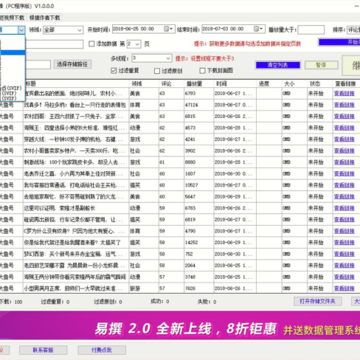
Task: Click the 进度 column header
Action: (269, 84)
